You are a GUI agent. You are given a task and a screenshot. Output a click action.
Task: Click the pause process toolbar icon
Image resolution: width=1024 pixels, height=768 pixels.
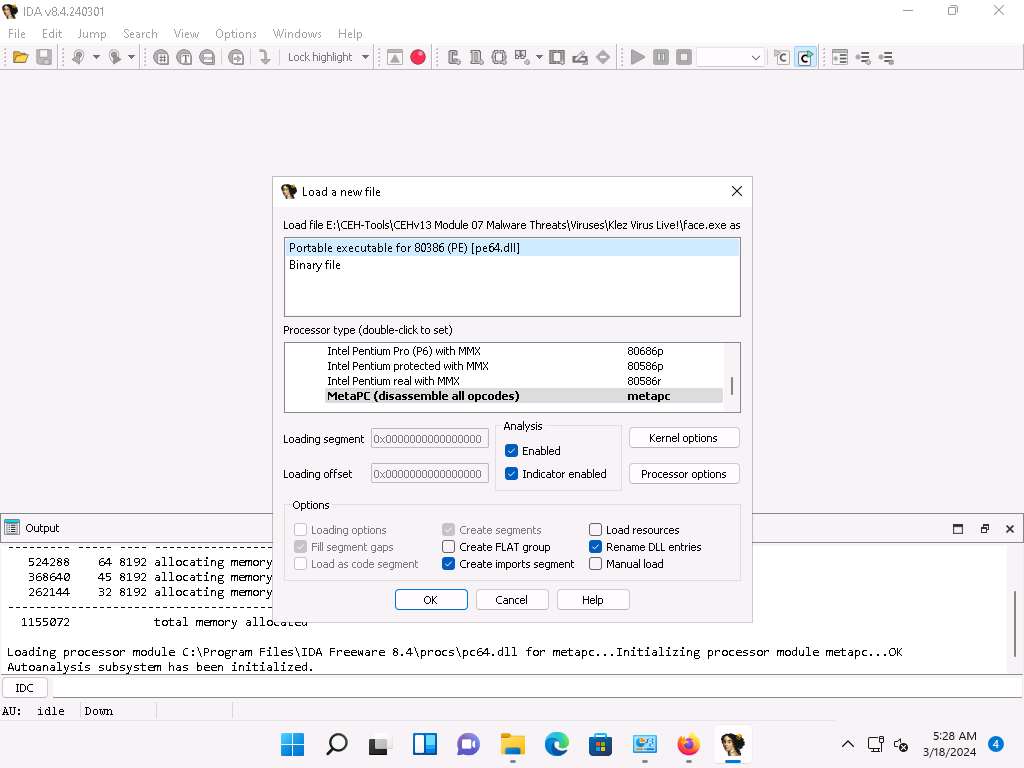click(x=661, y=57)
